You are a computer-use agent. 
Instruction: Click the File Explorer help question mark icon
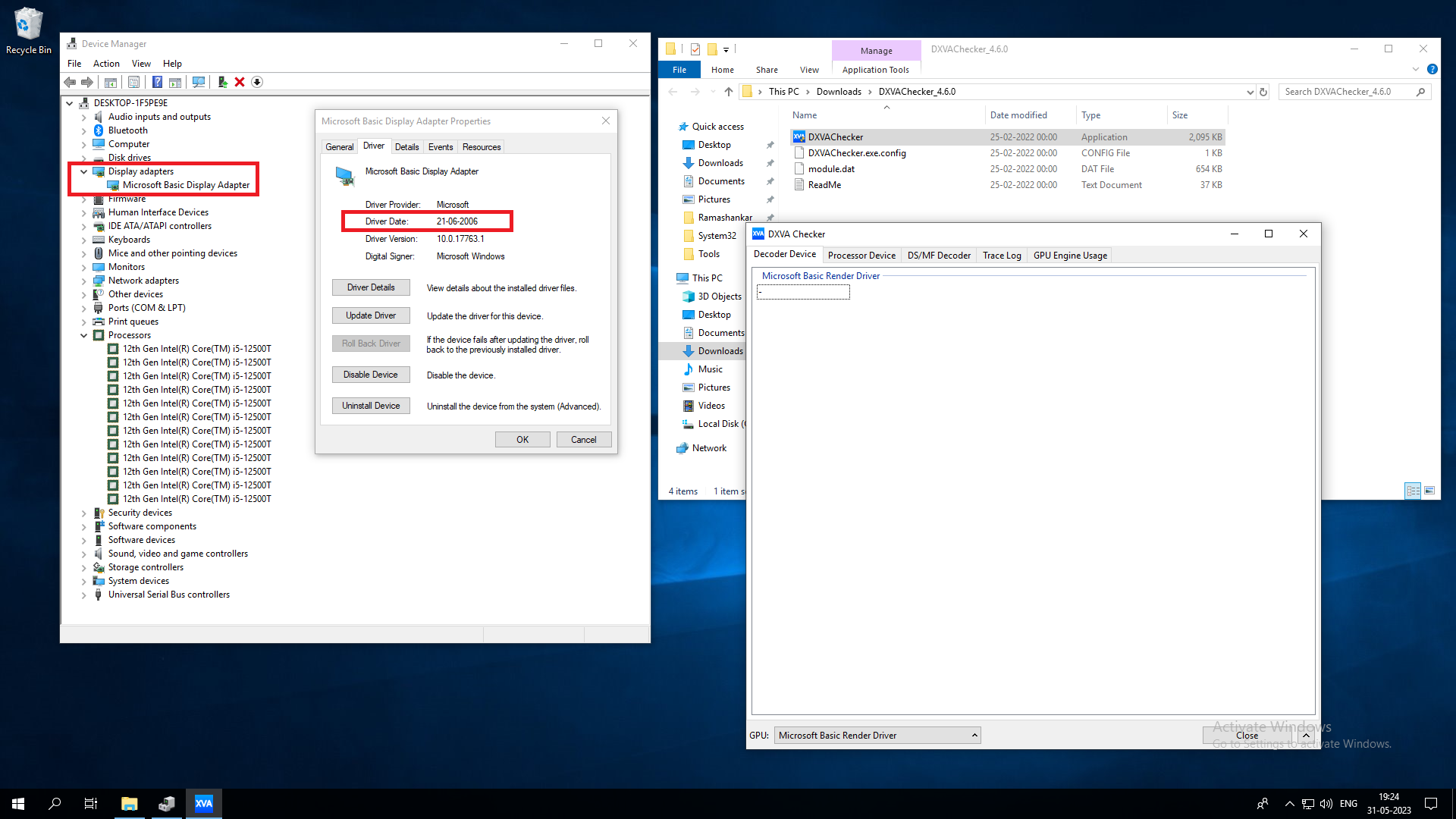tap(1432, 69)
